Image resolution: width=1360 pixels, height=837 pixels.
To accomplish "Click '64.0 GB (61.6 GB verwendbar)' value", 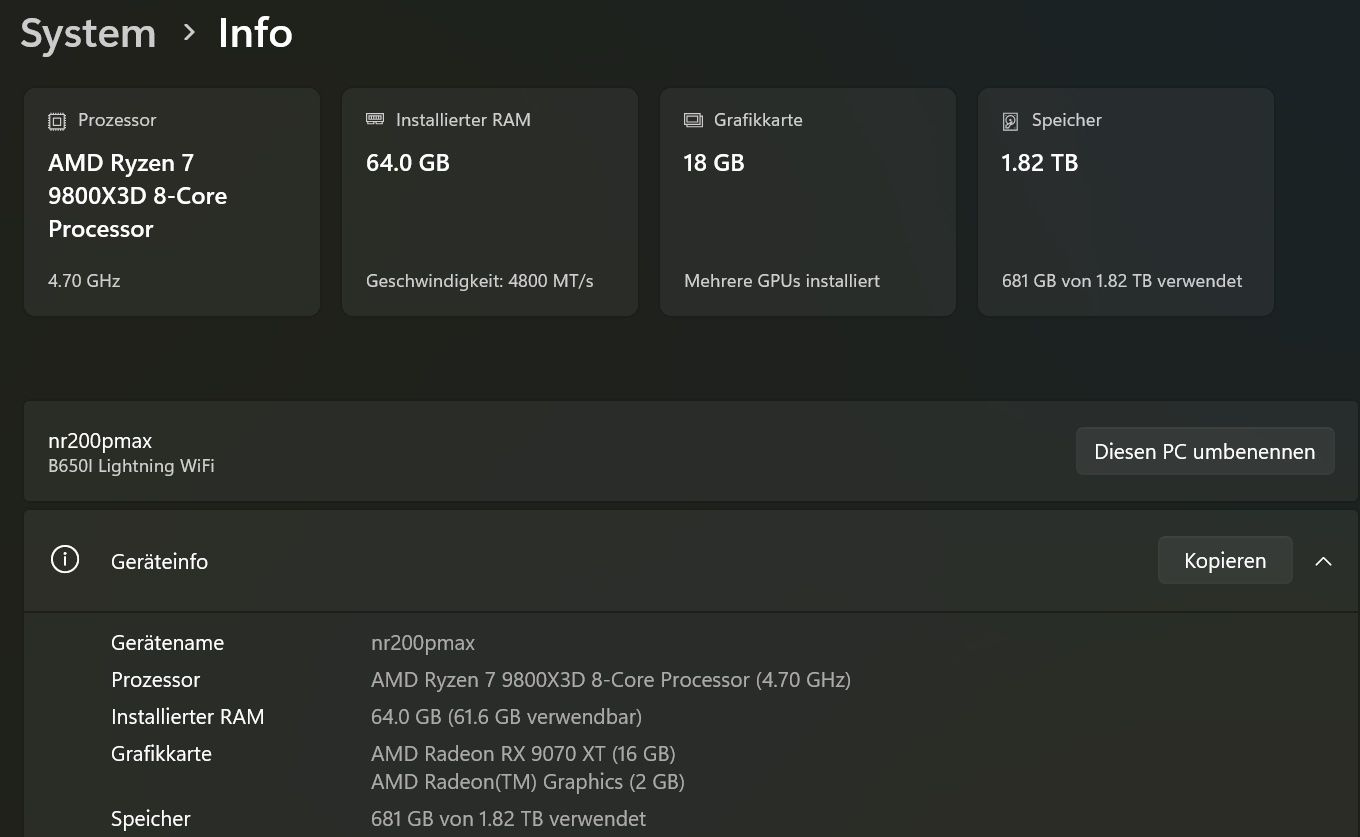I will (506, 717).
